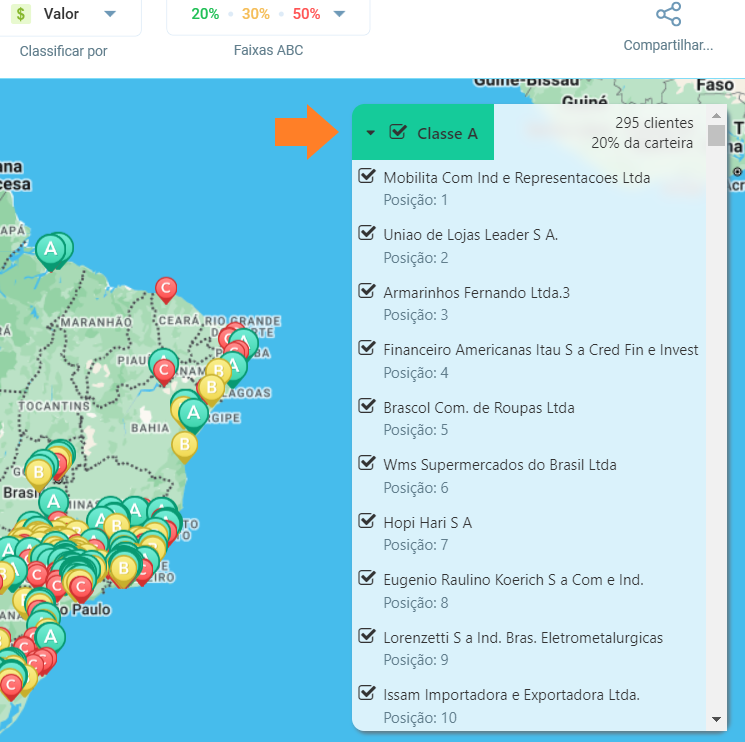Uncheck Hopi Hari S A checkbox
This screenshot has width=745, height=742.
pos(367,521)
